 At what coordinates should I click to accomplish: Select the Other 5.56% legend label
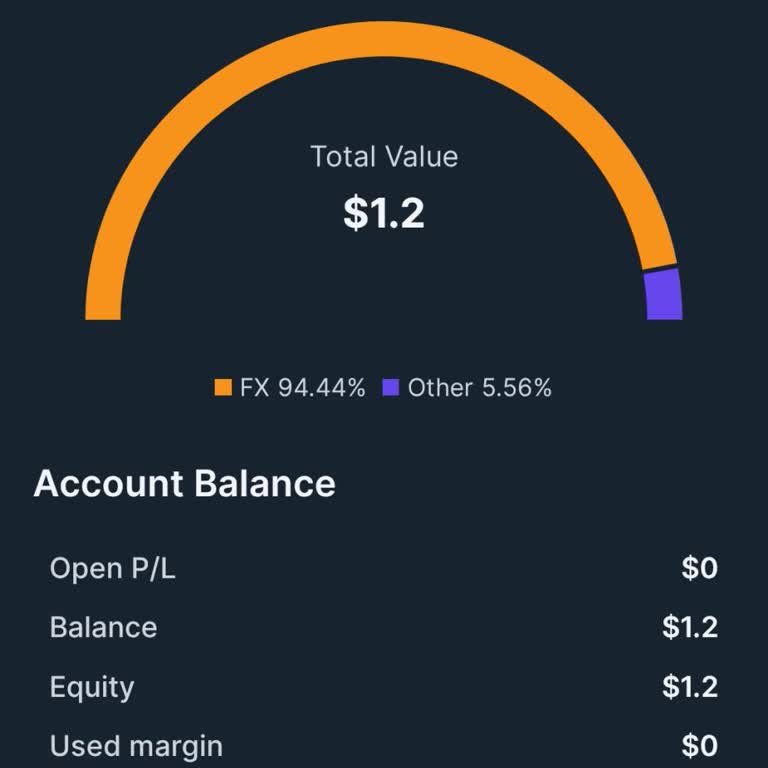coord(479,388)
